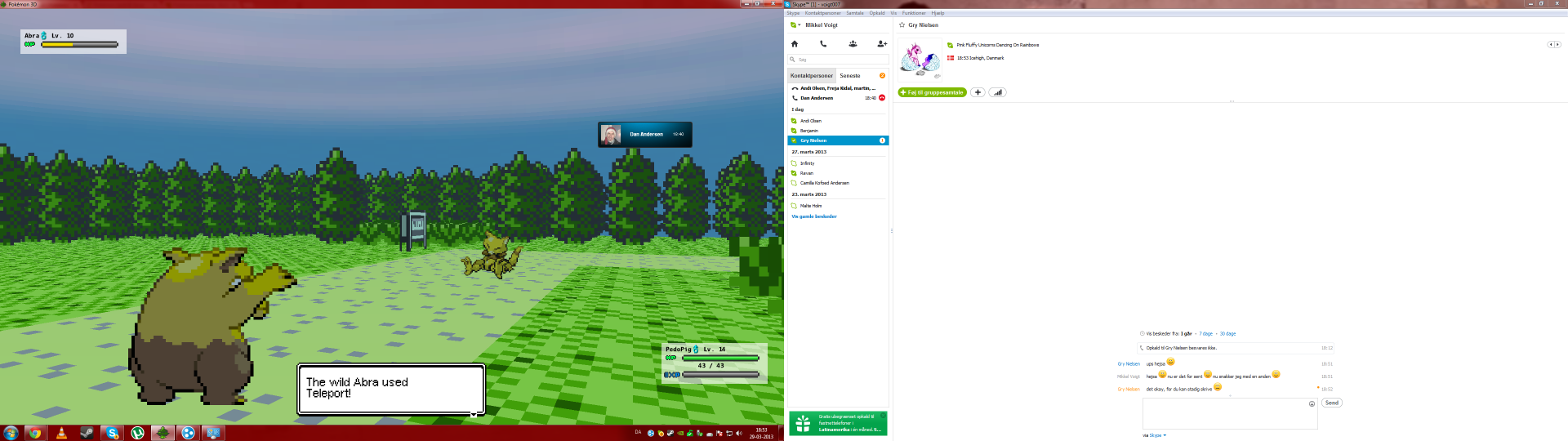Select the group call 'Andi Olsen, Freja Kidal, martin'
The image size is (1568, 441).
click(838, 88)
